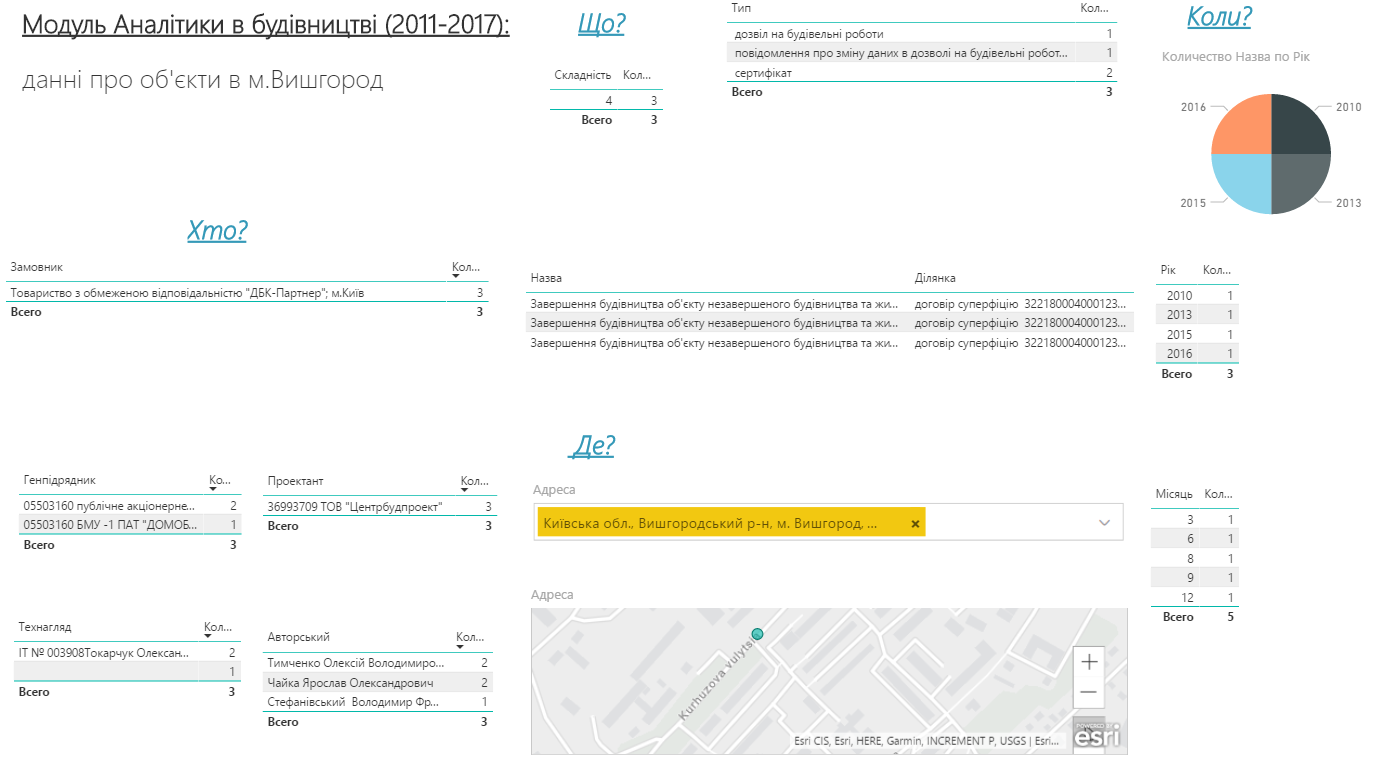Select month 8 row in Місяць table
This screenshot has height=767, width=1383.
1194,559
